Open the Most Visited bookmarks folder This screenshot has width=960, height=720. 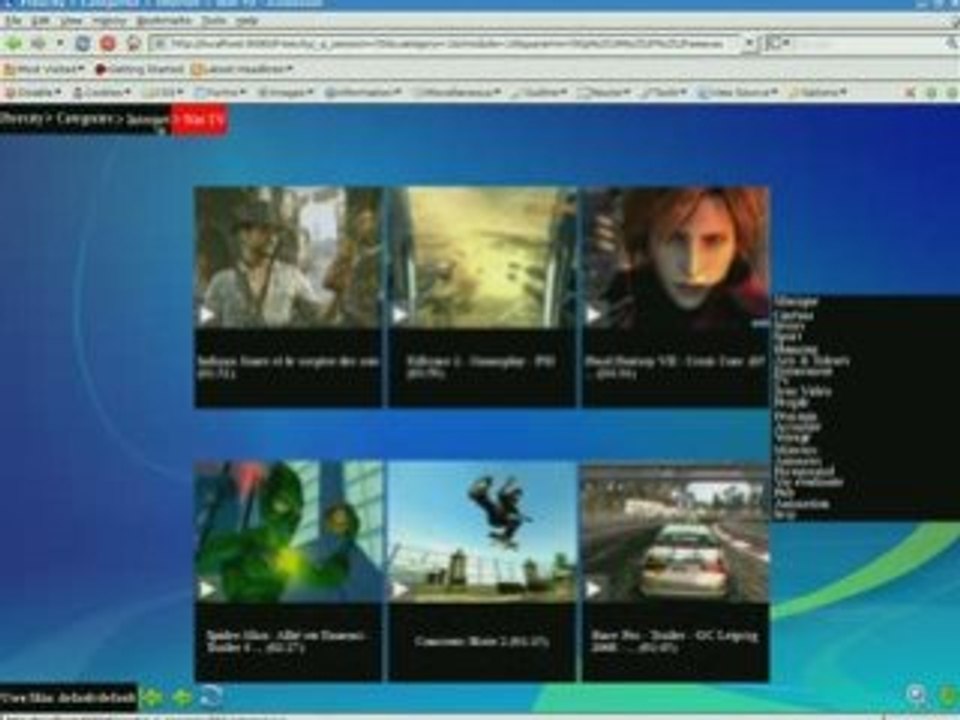pyautogui.click(x=44, y=69)
